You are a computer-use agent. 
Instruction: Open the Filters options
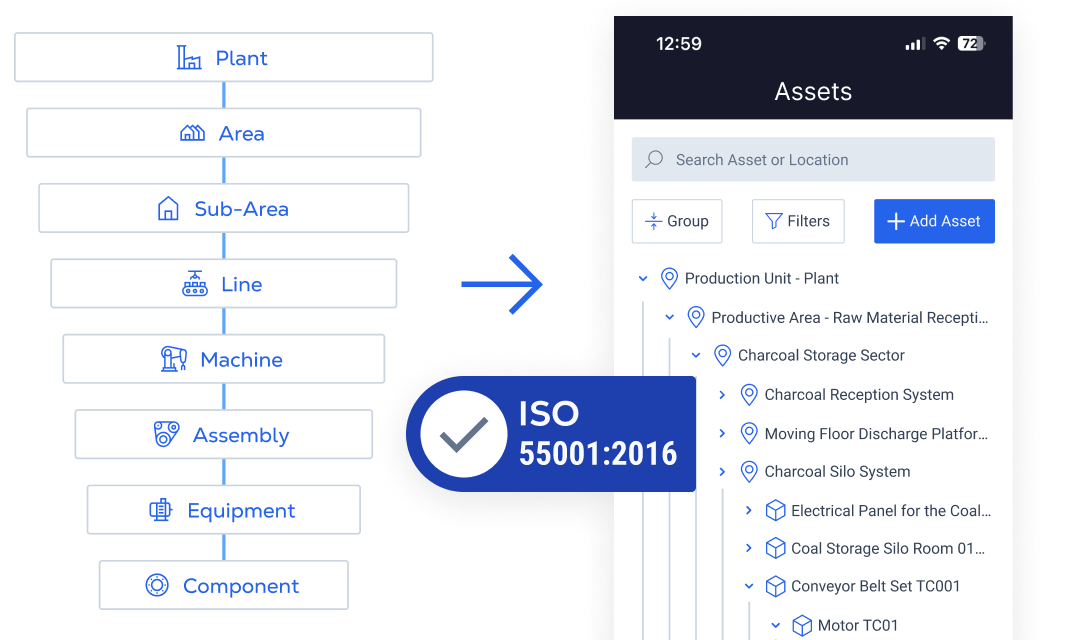tap(797, 221)
